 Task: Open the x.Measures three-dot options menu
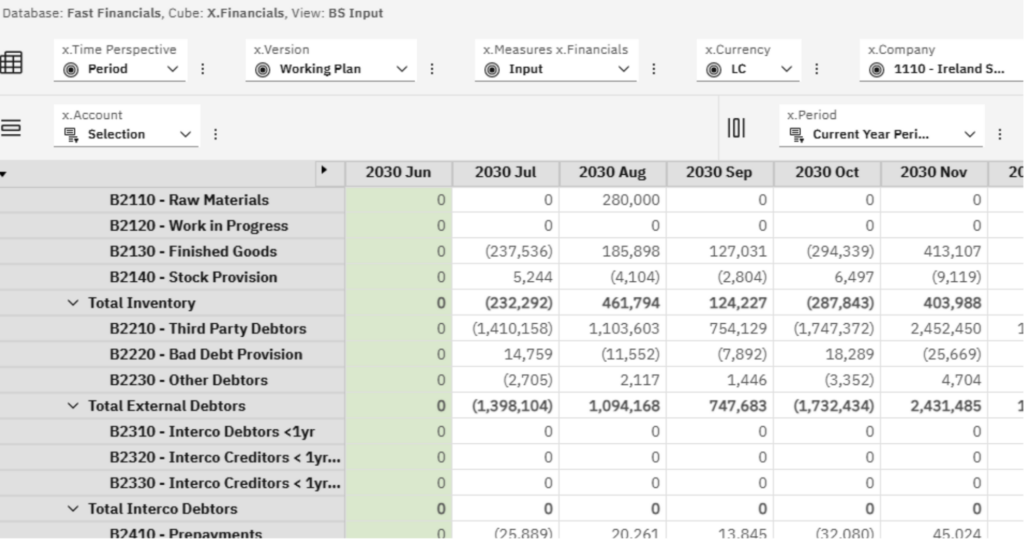point(654,69)
